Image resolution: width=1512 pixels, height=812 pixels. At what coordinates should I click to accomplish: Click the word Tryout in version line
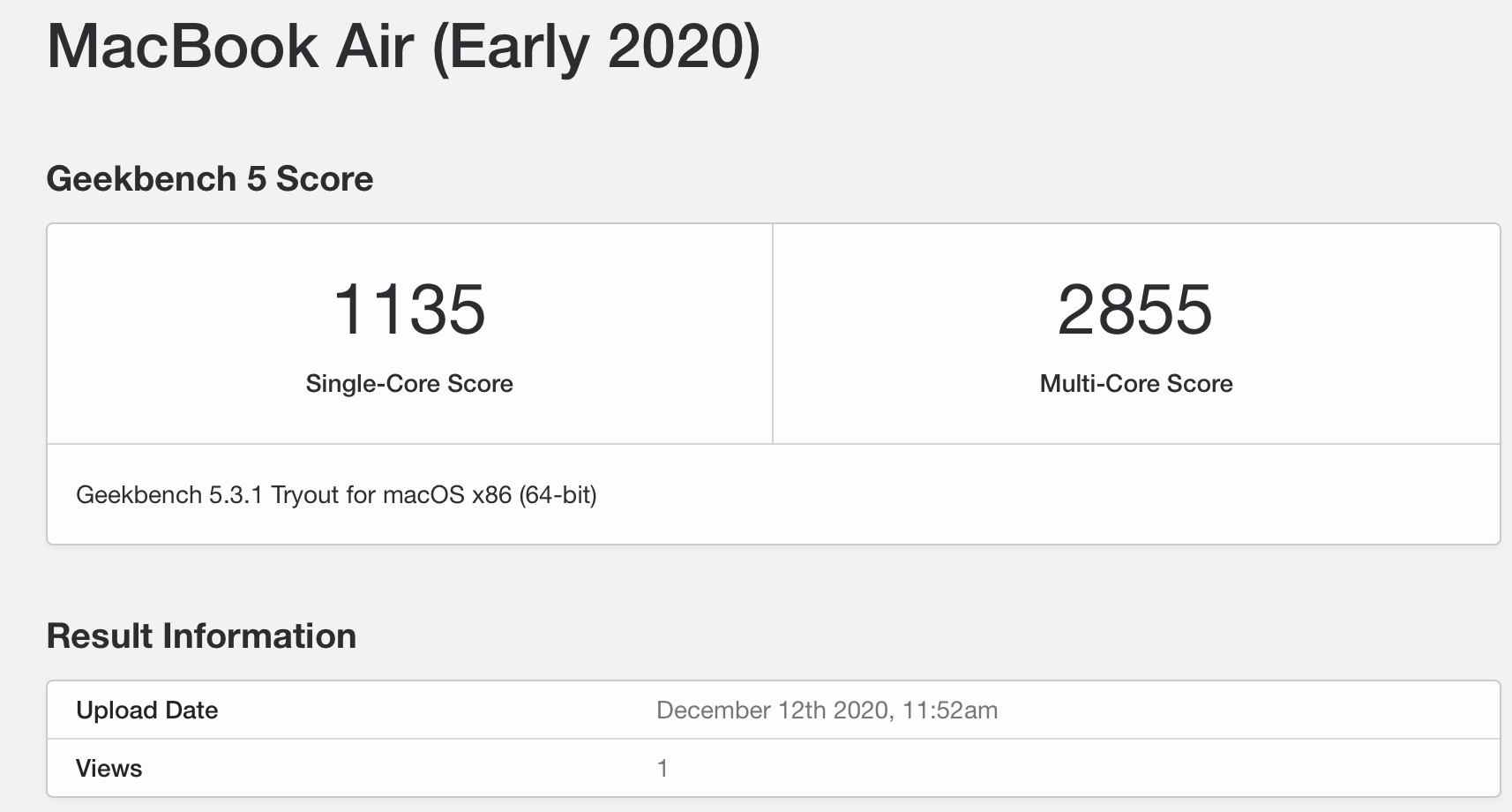(304, 495)
